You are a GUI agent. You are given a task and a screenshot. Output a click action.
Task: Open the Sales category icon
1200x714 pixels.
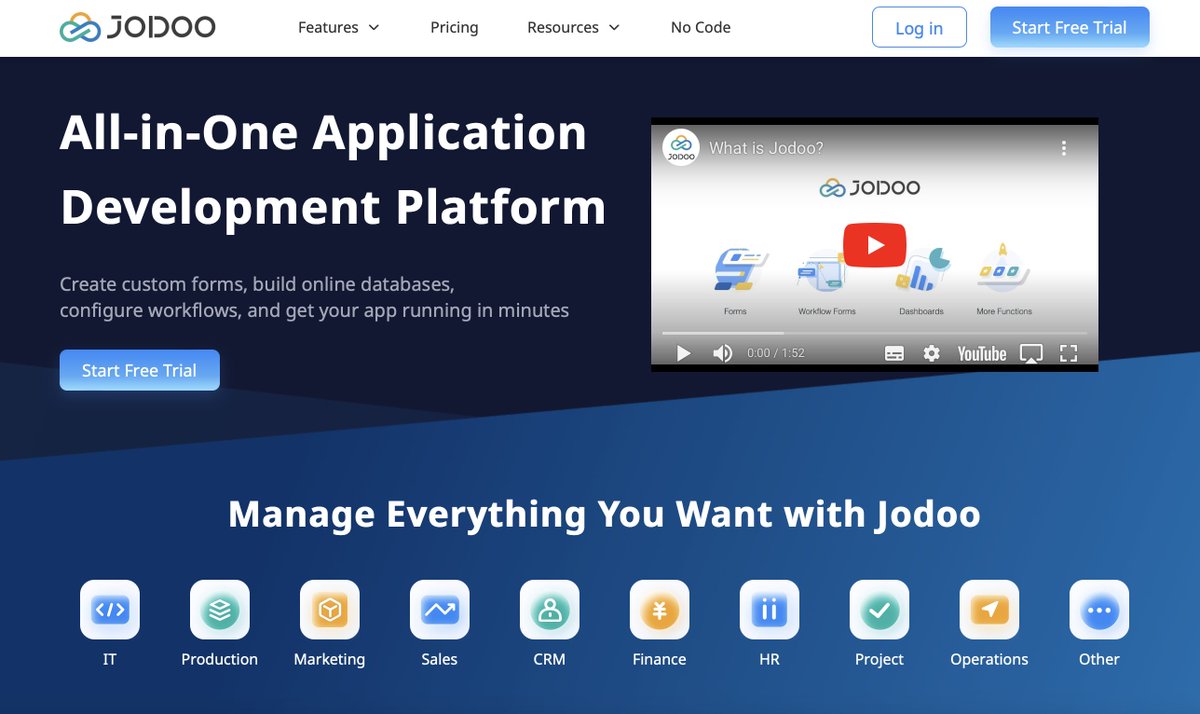click(440, 609)
